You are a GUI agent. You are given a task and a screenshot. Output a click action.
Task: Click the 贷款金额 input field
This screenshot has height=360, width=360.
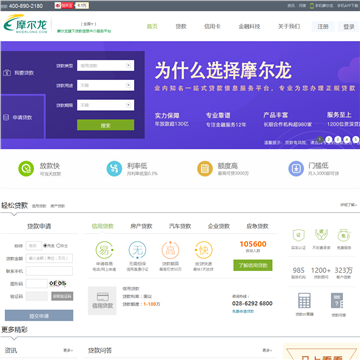coord(49,258)
